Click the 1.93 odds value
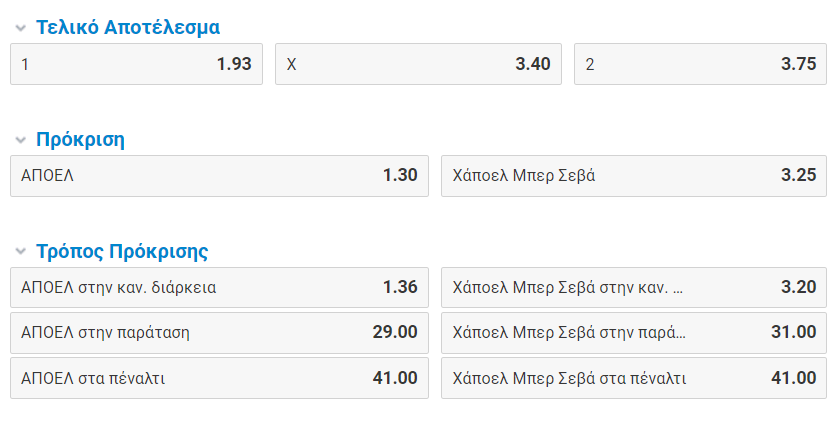 click(x=234, y=64)
